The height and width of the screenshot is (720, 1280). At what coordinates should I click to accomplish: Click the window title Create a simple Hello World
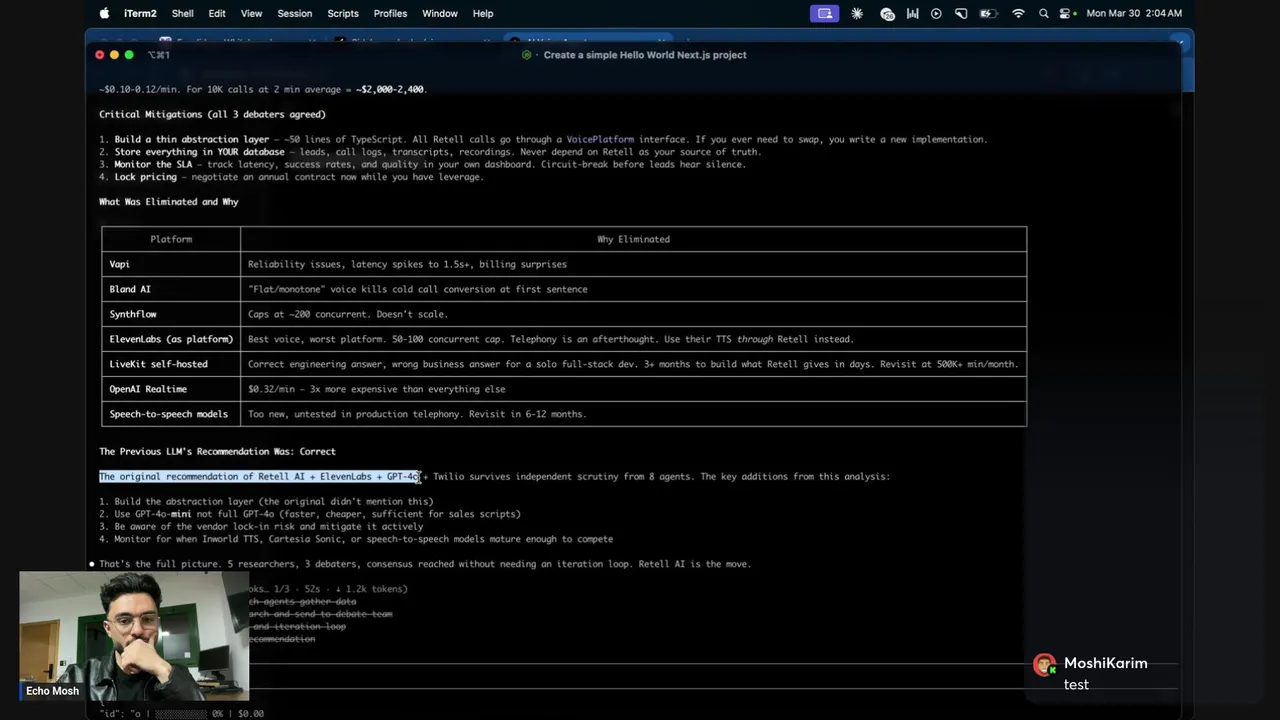pyautogui.click(x=645, y=55)
